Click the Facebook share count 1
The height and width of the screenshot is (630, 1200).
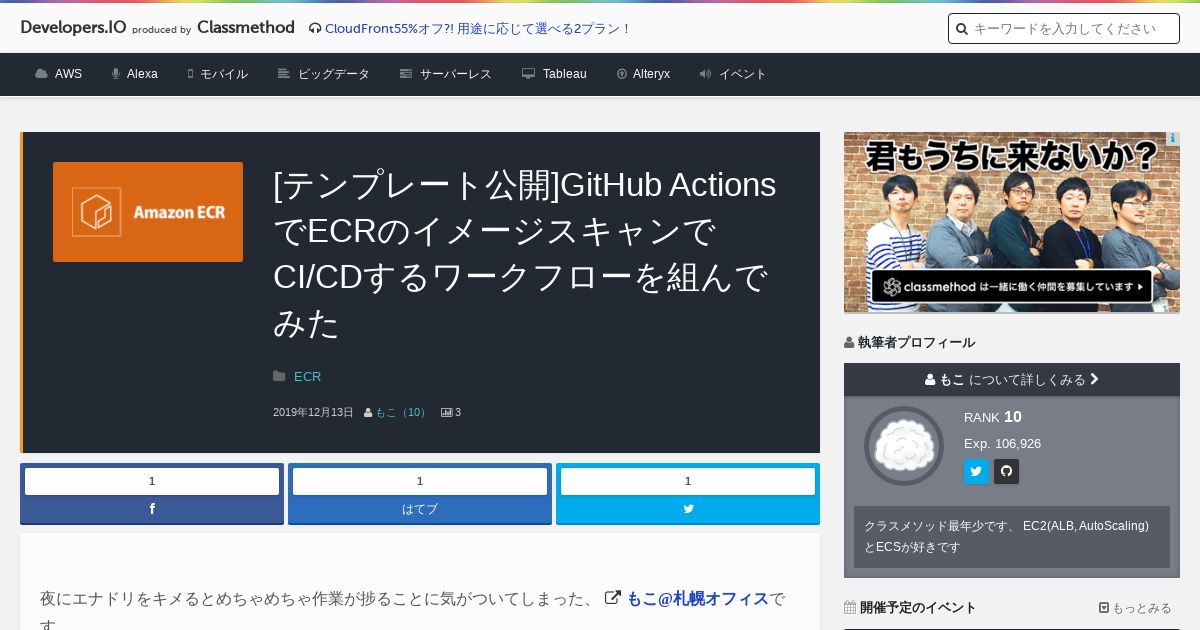pos(152,481)
